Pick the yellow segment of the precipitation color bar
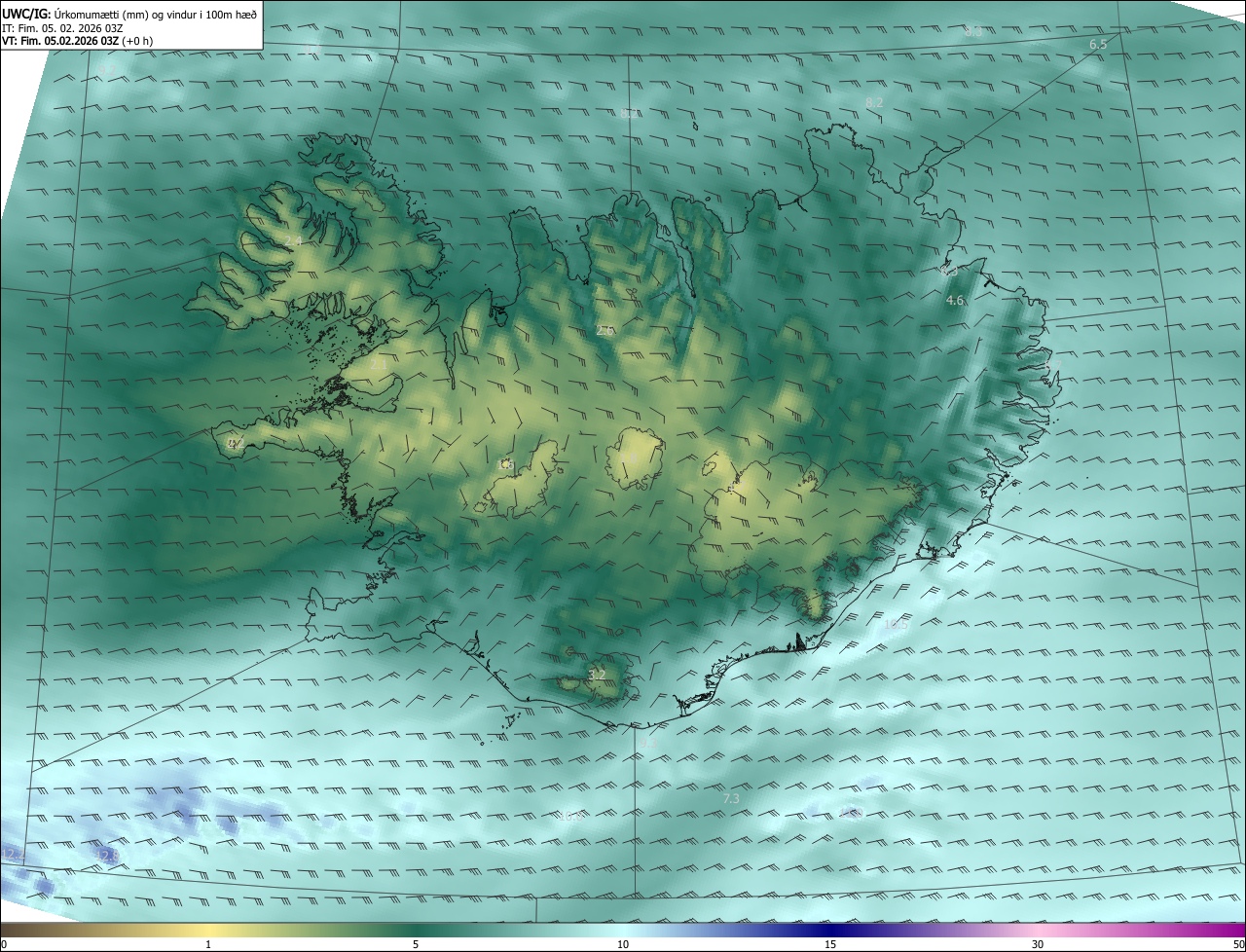This screenshot has width=1246, height=952. point(209,930)
